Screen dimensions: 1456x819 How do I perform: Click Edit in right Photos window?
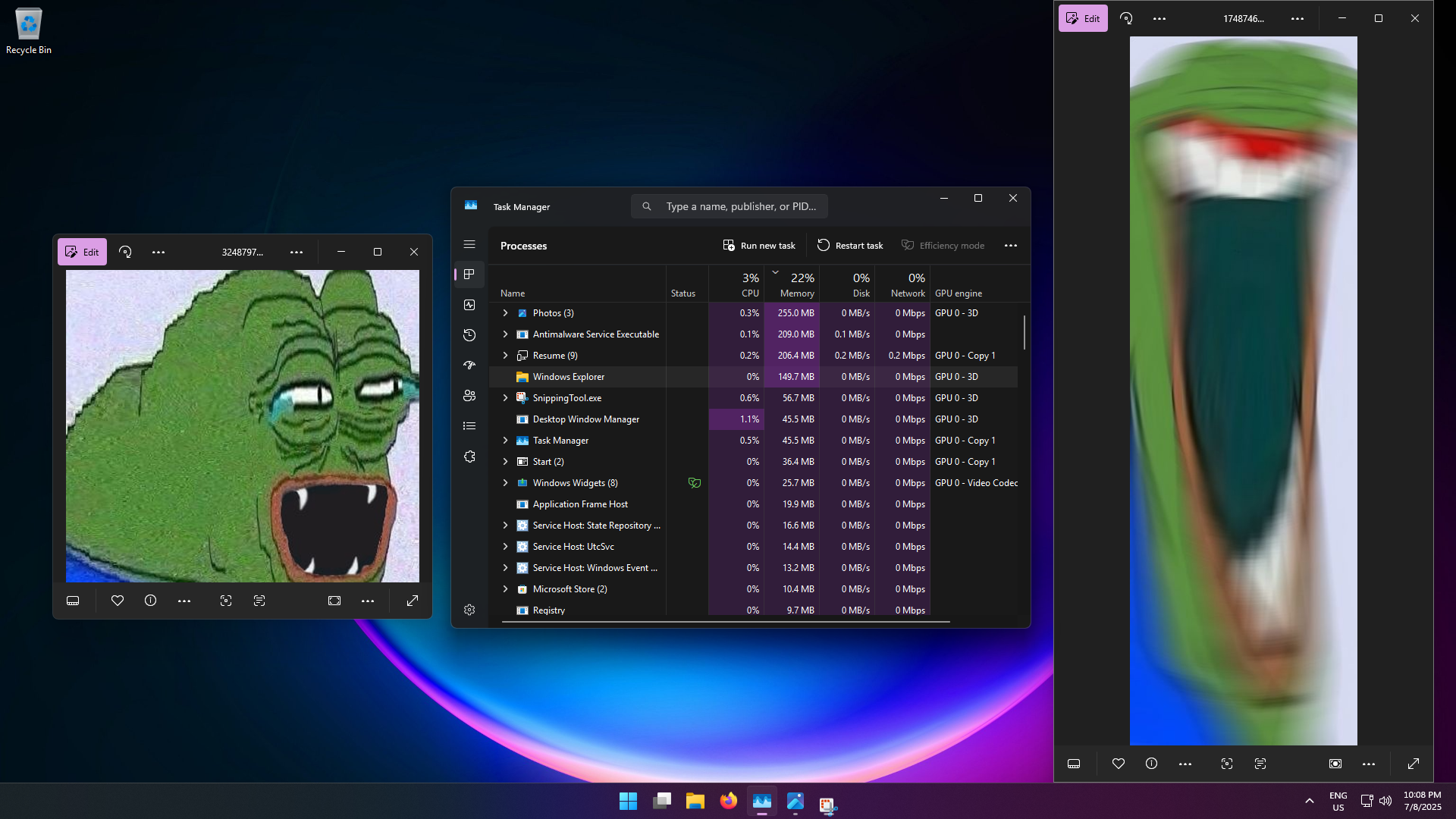click(1083, 18)
